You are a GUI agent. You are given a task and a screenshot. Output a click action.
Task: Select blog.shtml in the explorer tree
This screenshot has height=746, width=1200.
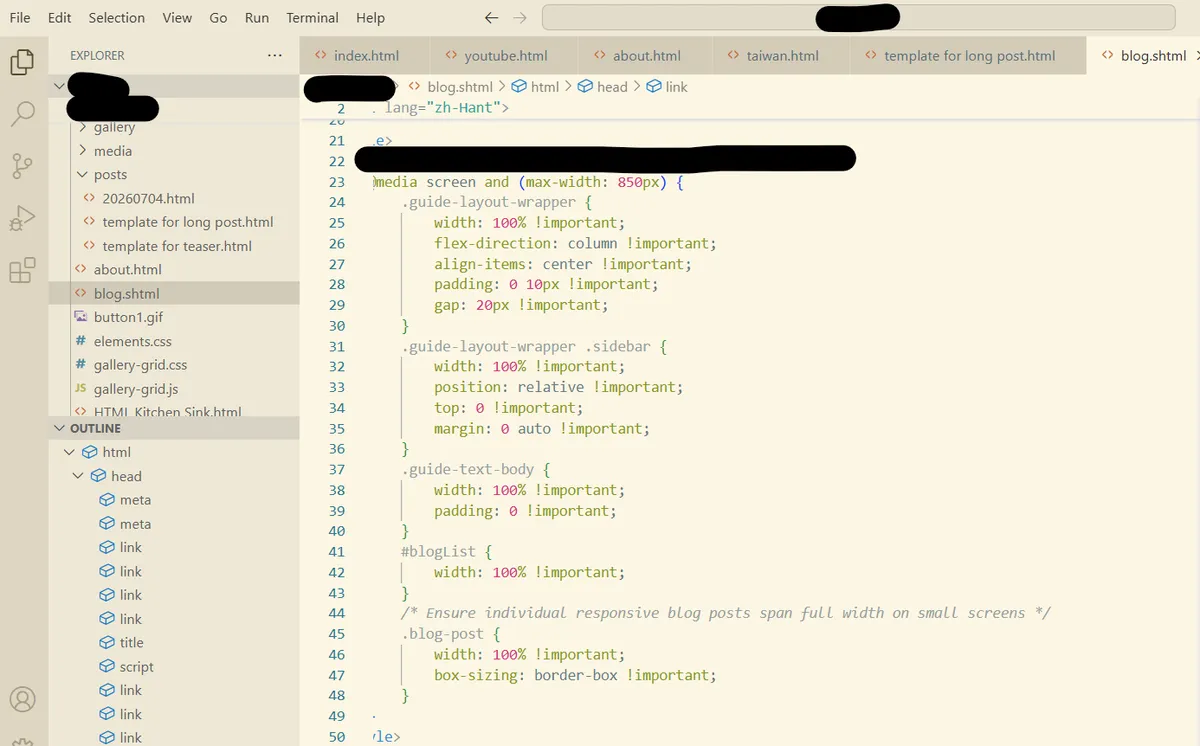[x=174, y=293]
